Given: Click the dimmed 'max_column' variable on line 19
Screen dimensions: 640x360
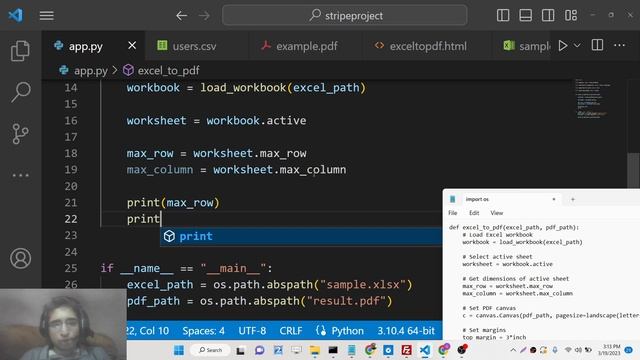Looking at the screenshot, I should coord(160,170).
